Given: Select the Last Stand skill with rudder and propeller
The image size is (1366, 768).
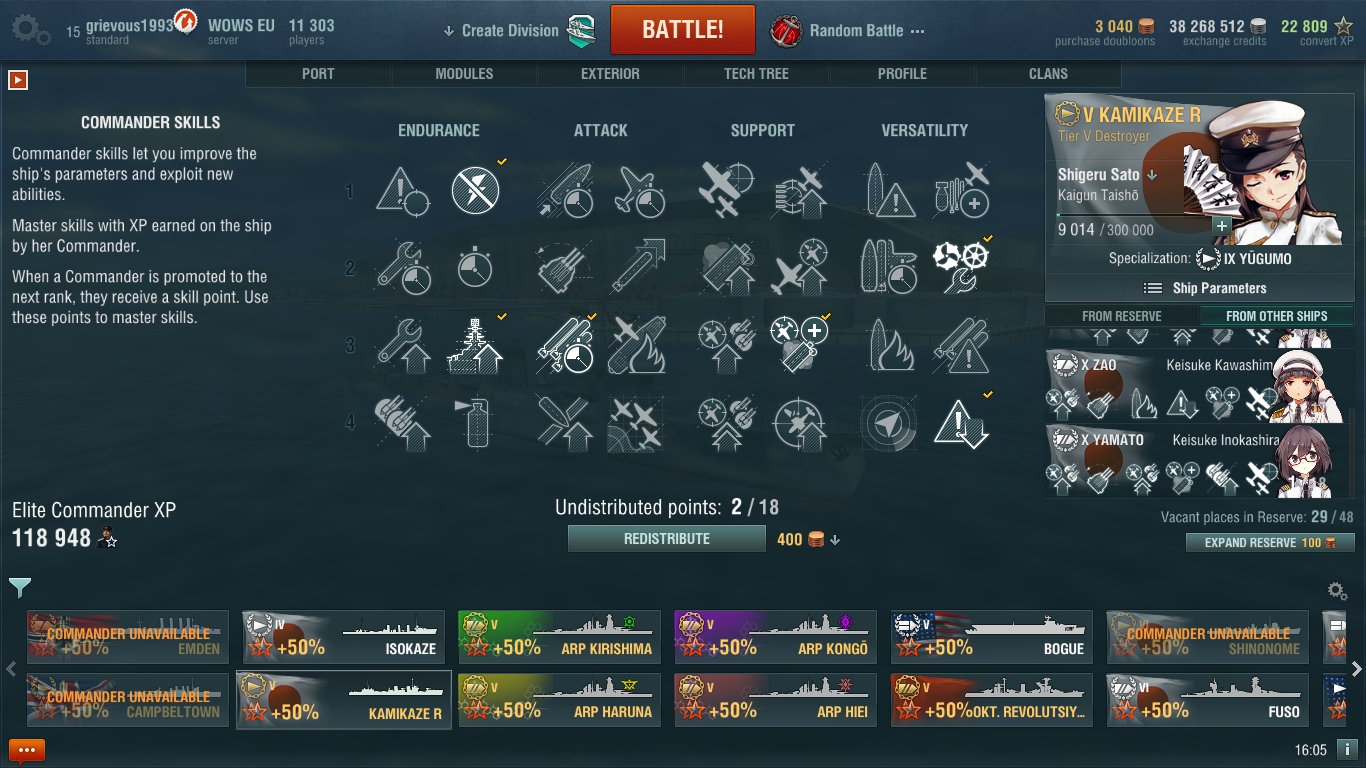Looking at the screenshot, I should [x=961, y=266].
